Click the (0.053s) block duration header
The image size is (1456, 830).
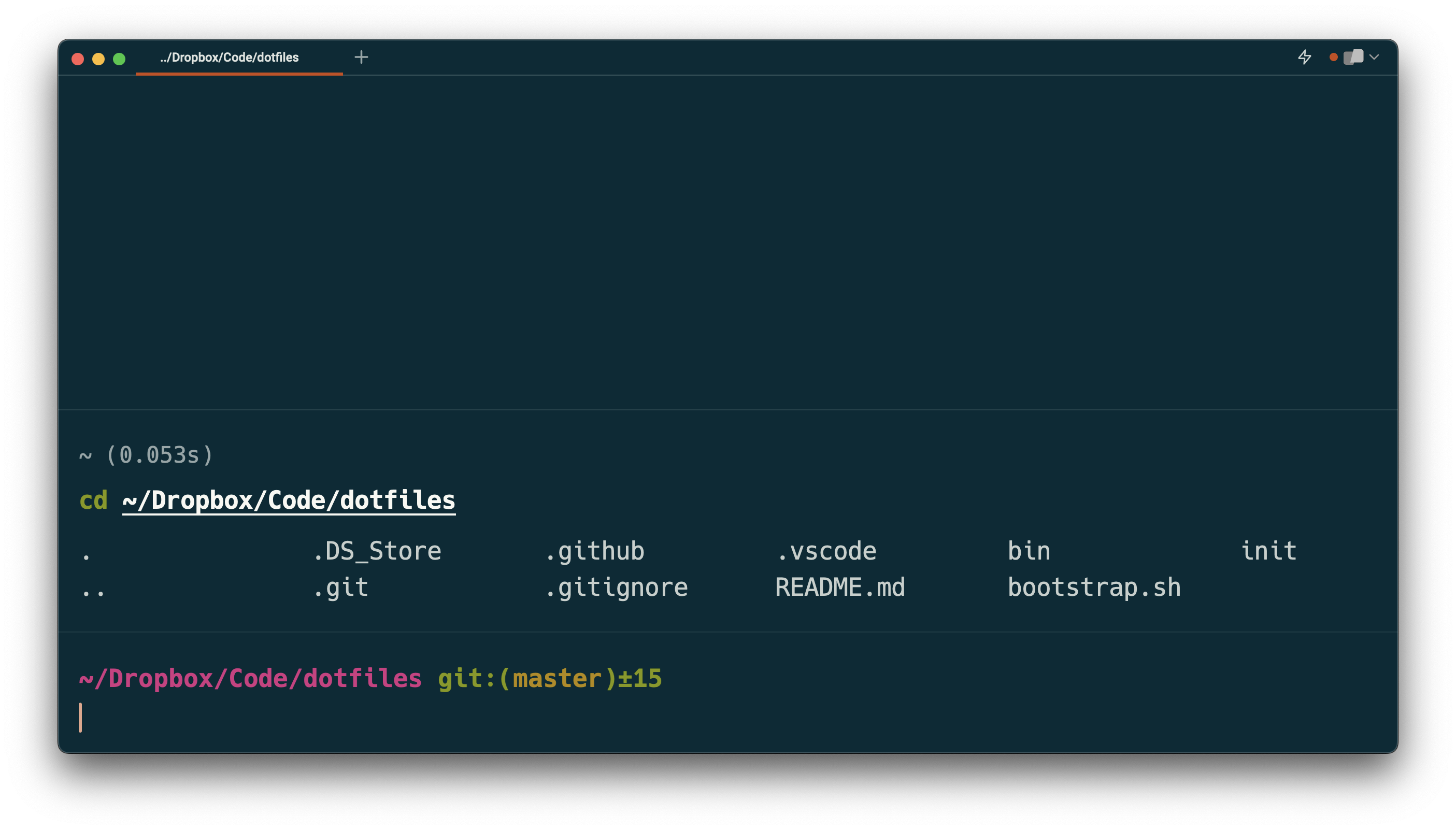(x=160, y=455)
